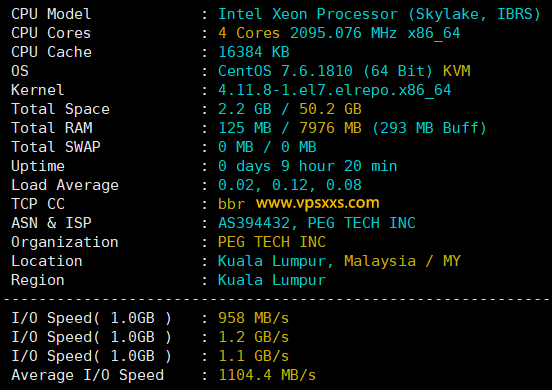Click the '(293 MB Buff)' text
The image size is (552, 390).
[x=429, y=128]
